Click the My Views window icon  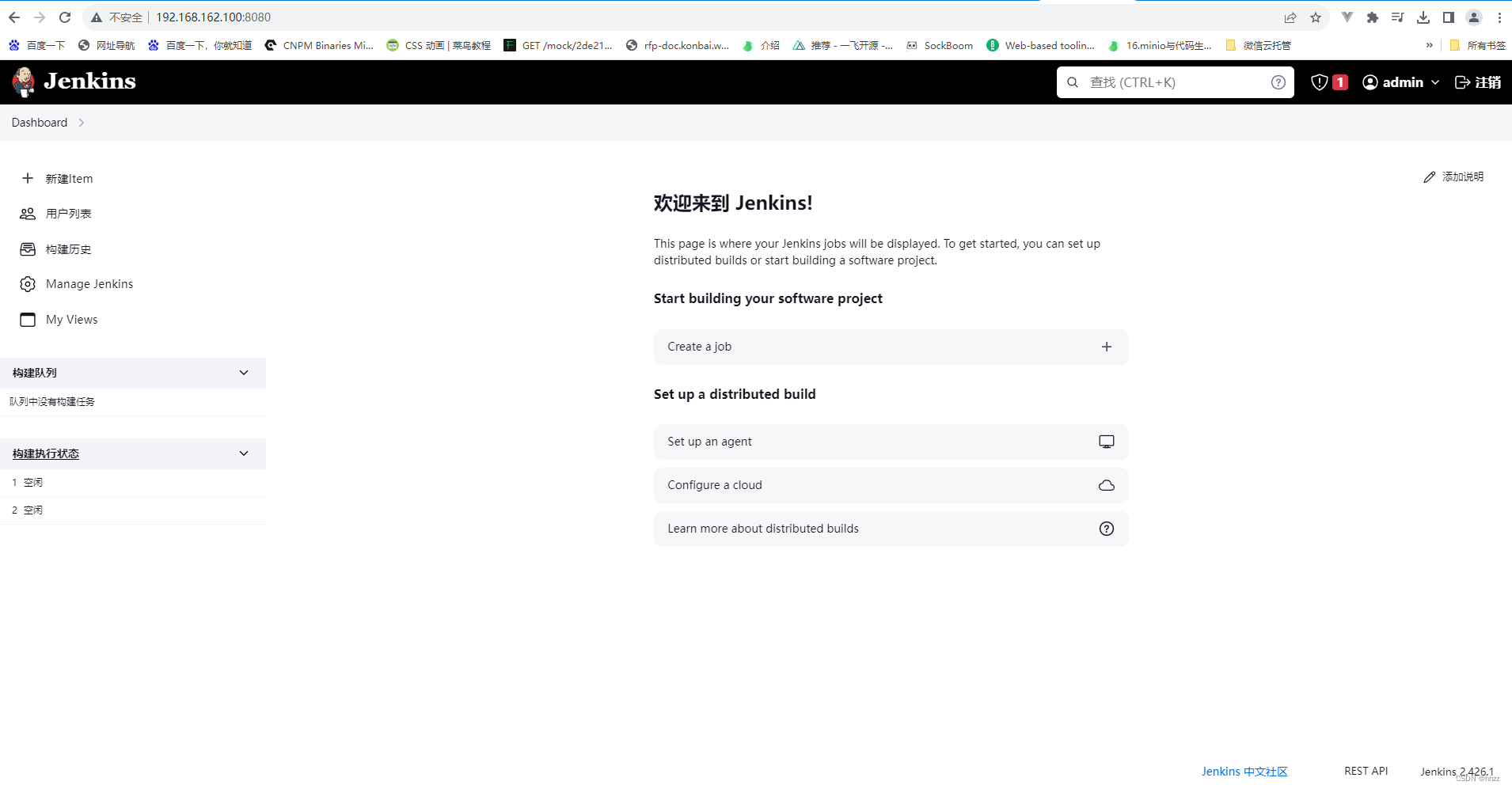28,320
